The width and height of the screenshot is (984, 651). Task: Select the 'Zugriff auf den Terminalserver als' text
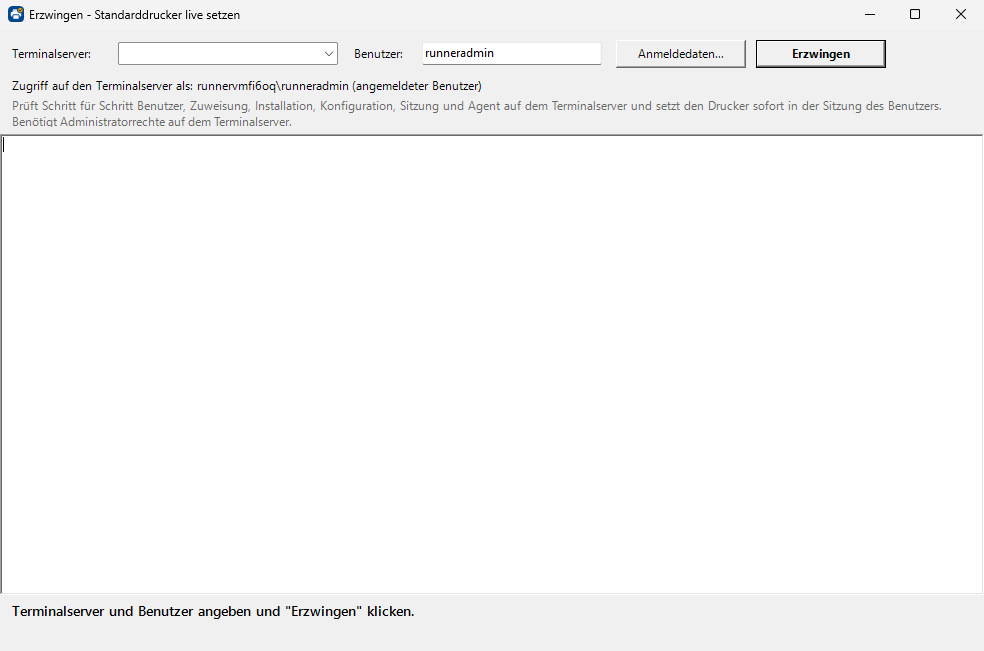[x=102, y=86]
